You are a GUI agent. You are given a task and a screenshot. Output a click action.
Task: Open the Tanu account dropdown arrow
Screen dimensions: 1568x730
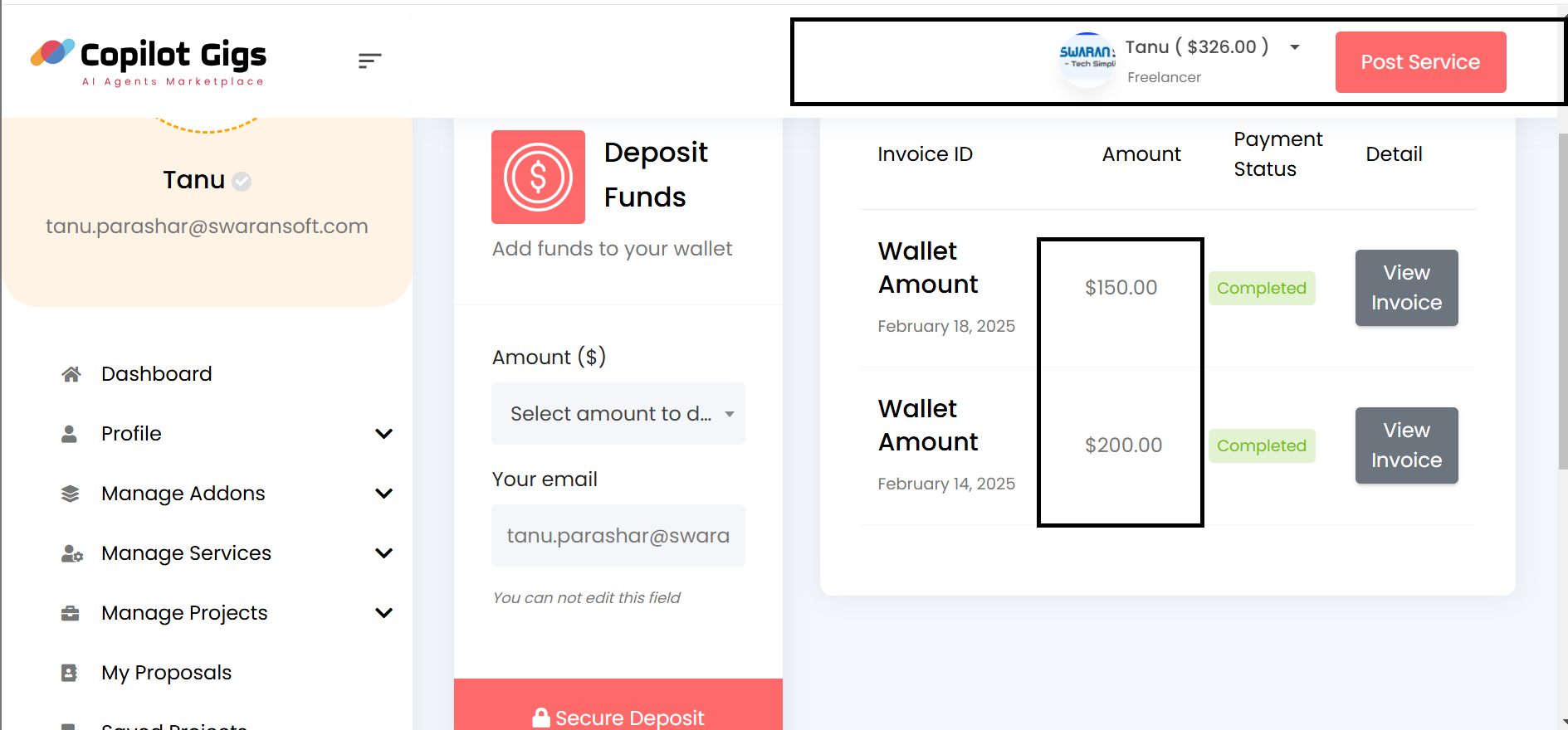click(1295, 47)
